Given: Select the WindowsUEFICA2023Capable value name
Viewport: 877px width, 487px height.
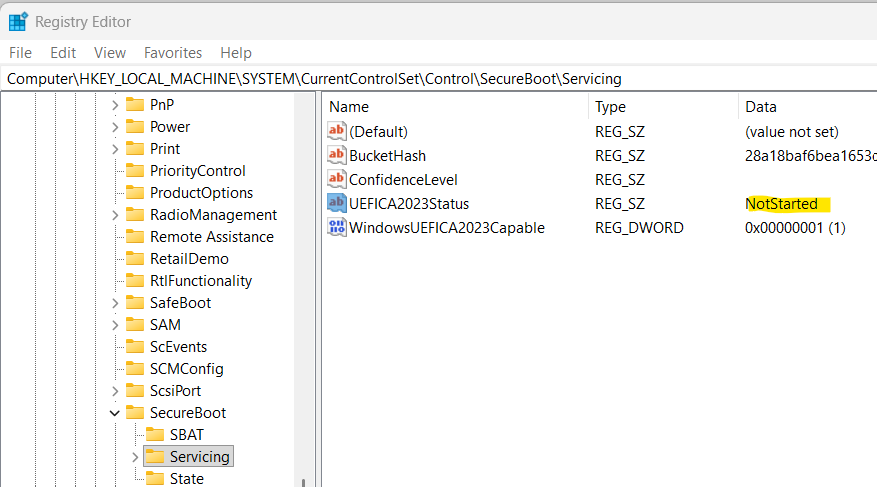Looking at the screenshot, I should point(447,228).
